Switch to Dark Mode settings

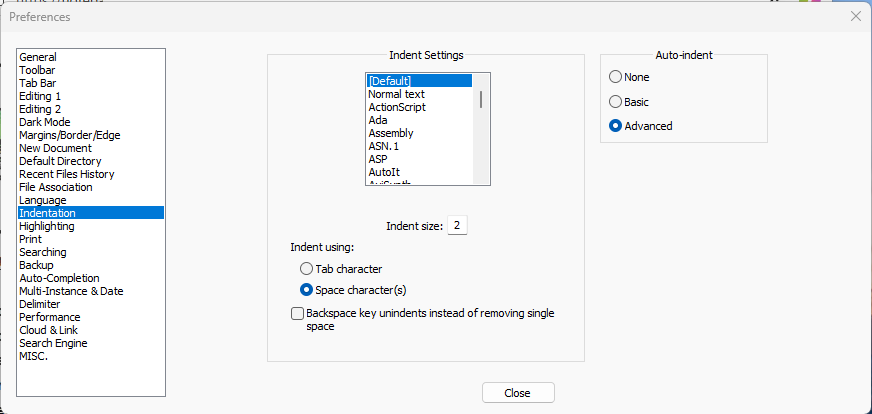[x=45, y=122]
